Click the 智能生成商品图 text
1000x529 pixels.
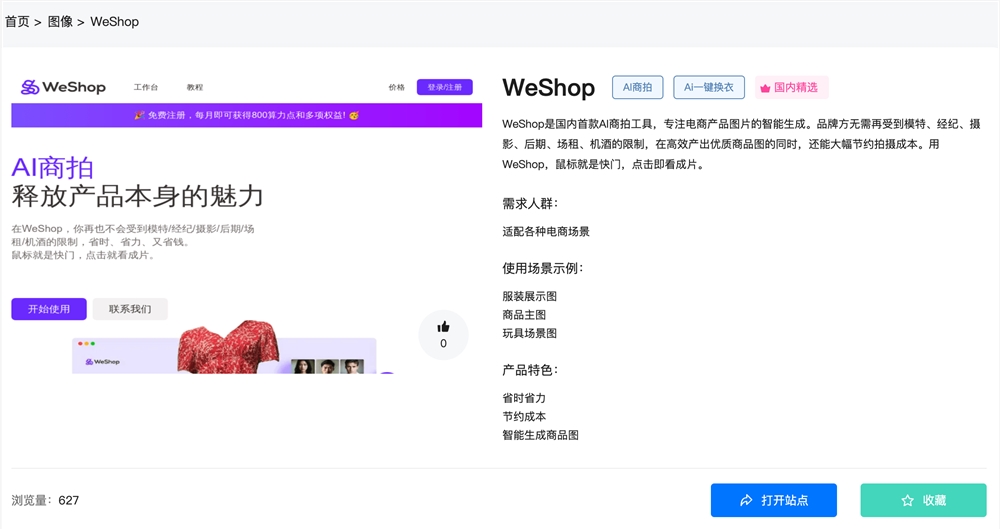(x=540, y=435)
